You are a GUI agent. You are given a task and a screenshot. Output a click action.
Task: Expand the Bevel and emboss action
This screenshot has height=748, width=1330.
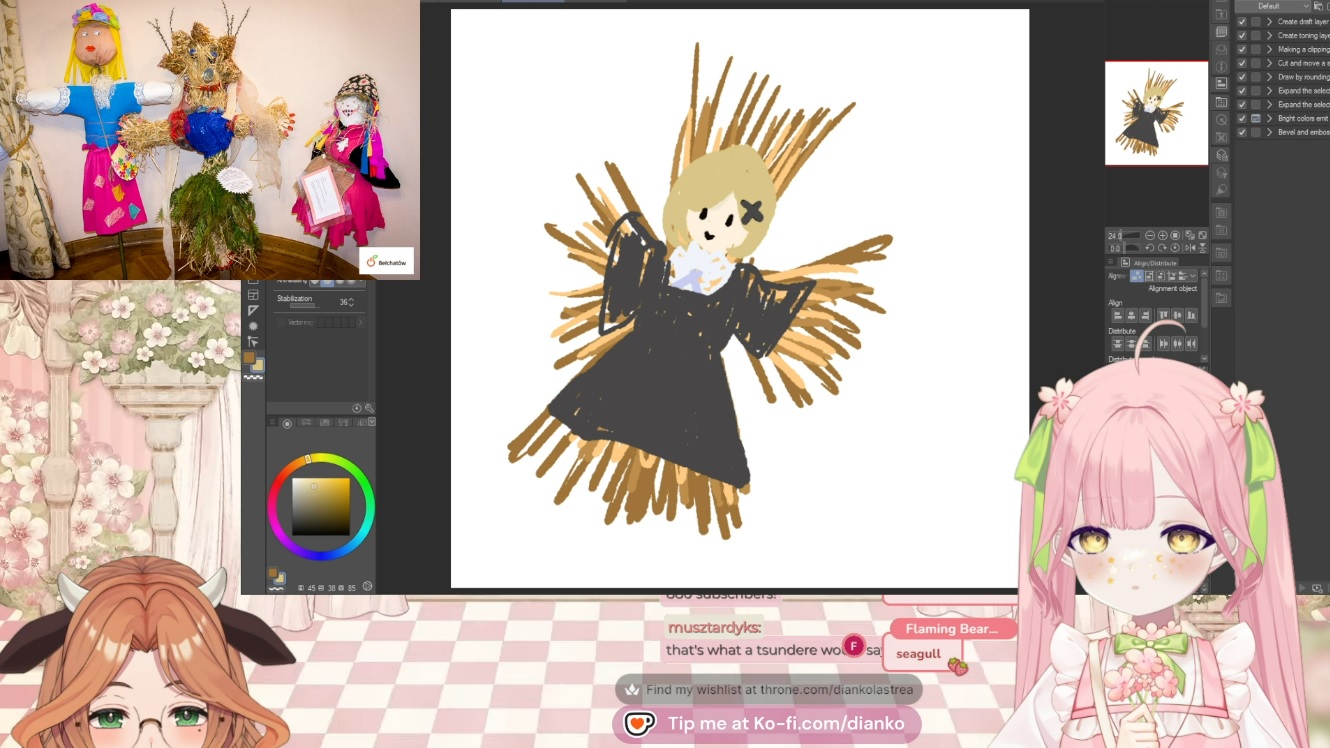tap(1269, 132)
